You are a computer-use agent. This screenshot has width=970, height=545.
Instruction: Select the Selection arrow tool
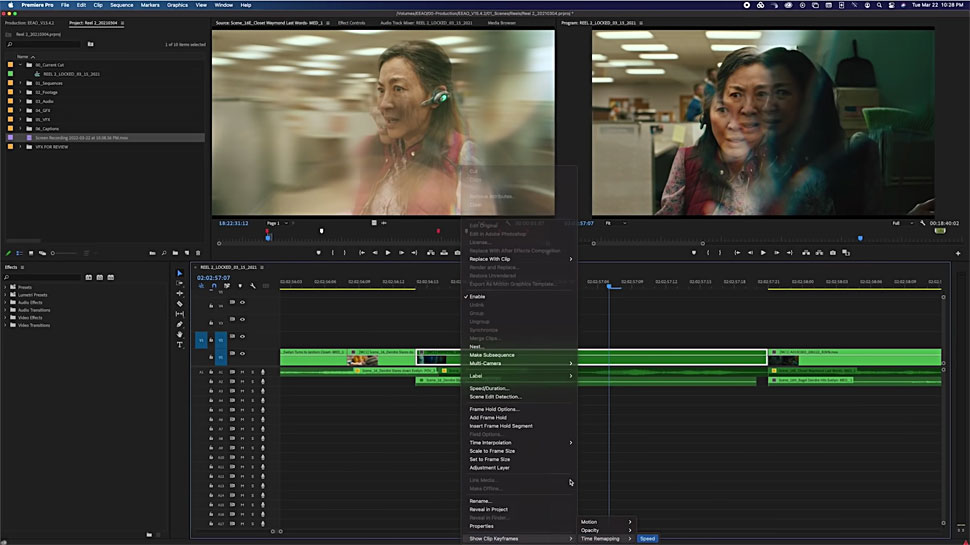pyautogui.click(x=180, y=273)
